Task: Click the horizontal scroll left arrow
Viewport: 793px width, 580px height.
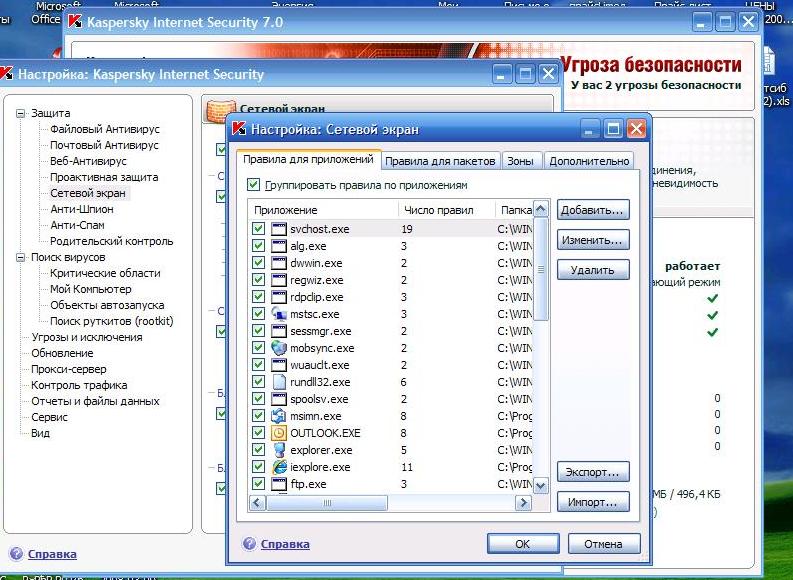Action: (x=257, y=503)
